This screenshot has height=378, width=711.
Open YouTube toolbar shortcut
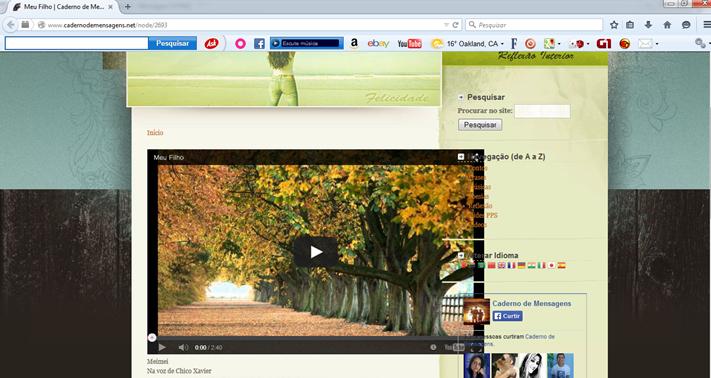tap(409, 44)
